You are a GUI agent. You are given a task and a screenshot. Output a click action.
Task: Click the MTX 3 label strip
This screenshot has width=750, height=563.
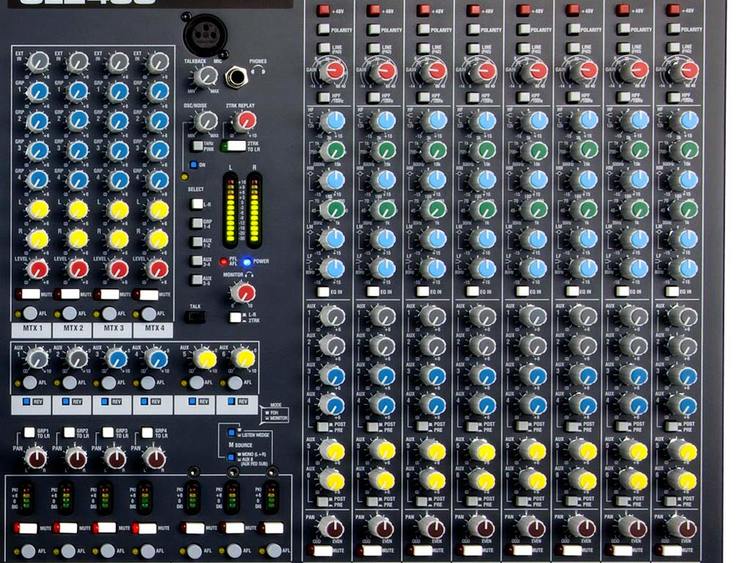coord(111,330)
